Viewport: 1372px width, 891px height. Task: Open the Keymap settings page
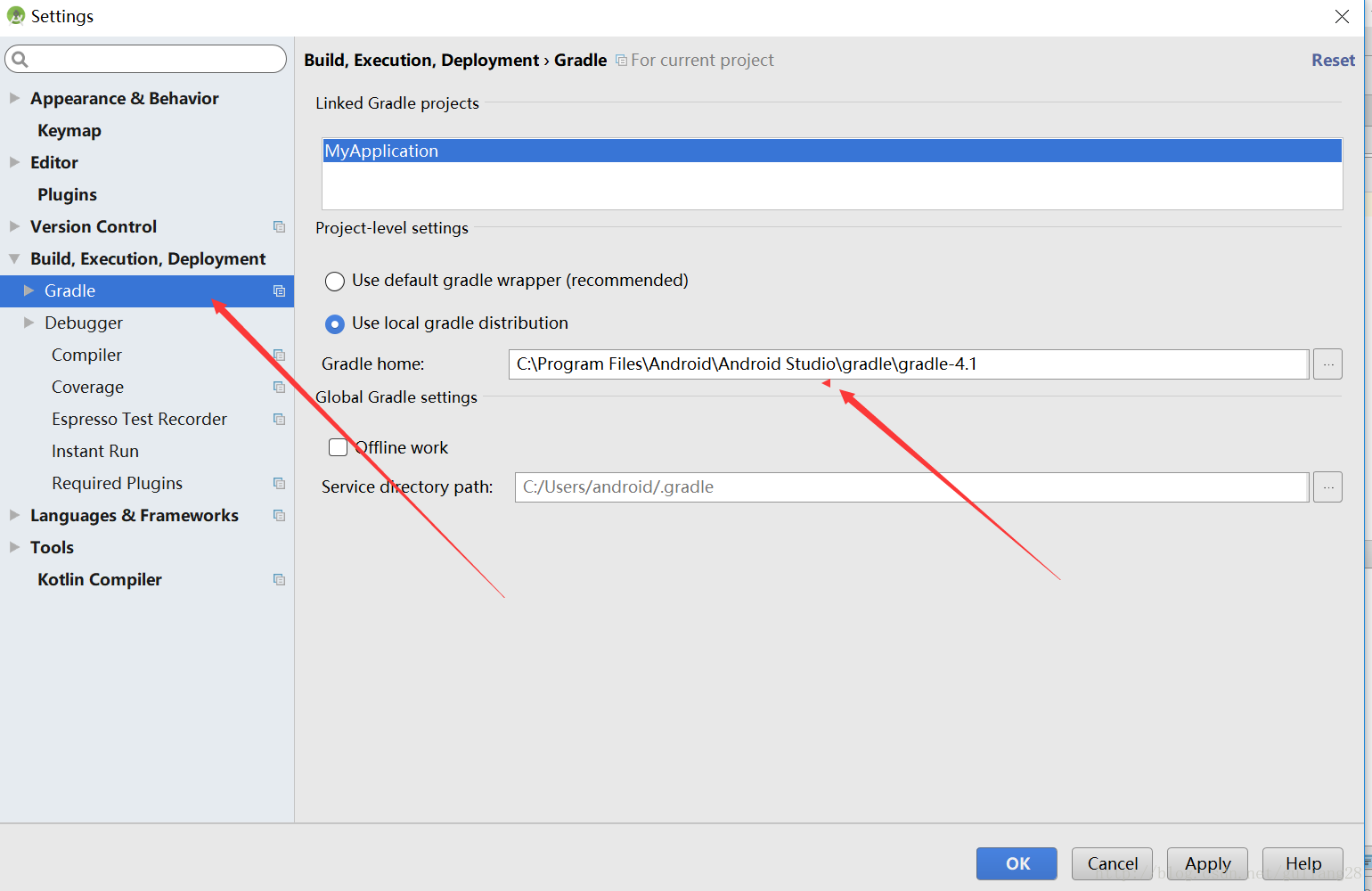tap(69, 131)
